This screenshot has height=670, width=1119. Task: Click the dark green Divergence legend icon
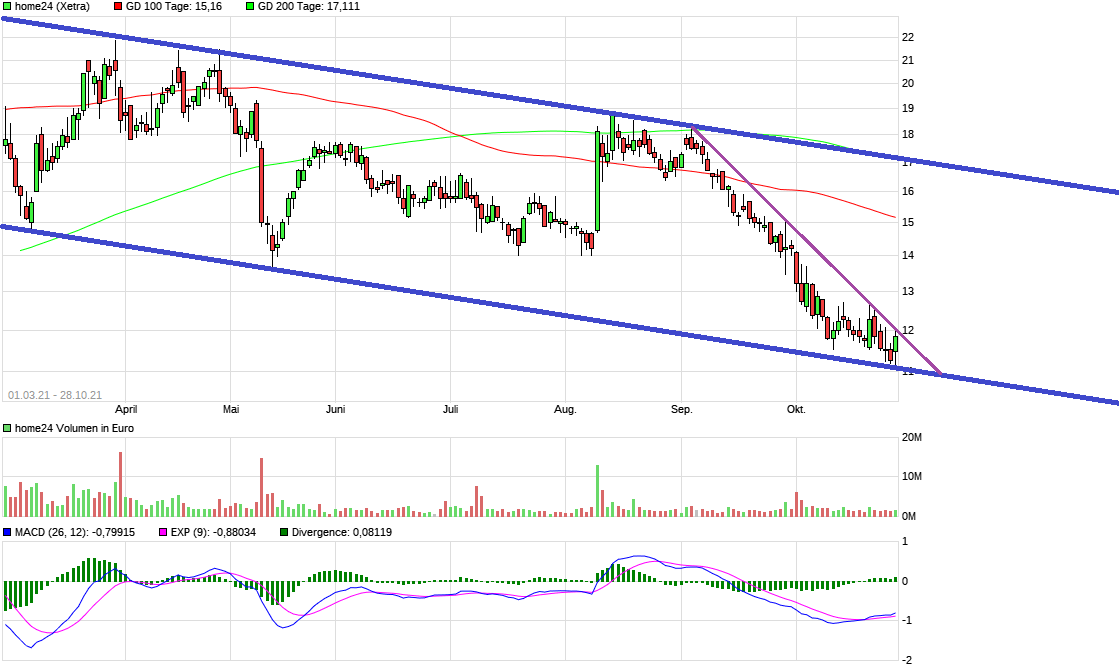coord(283,533)
